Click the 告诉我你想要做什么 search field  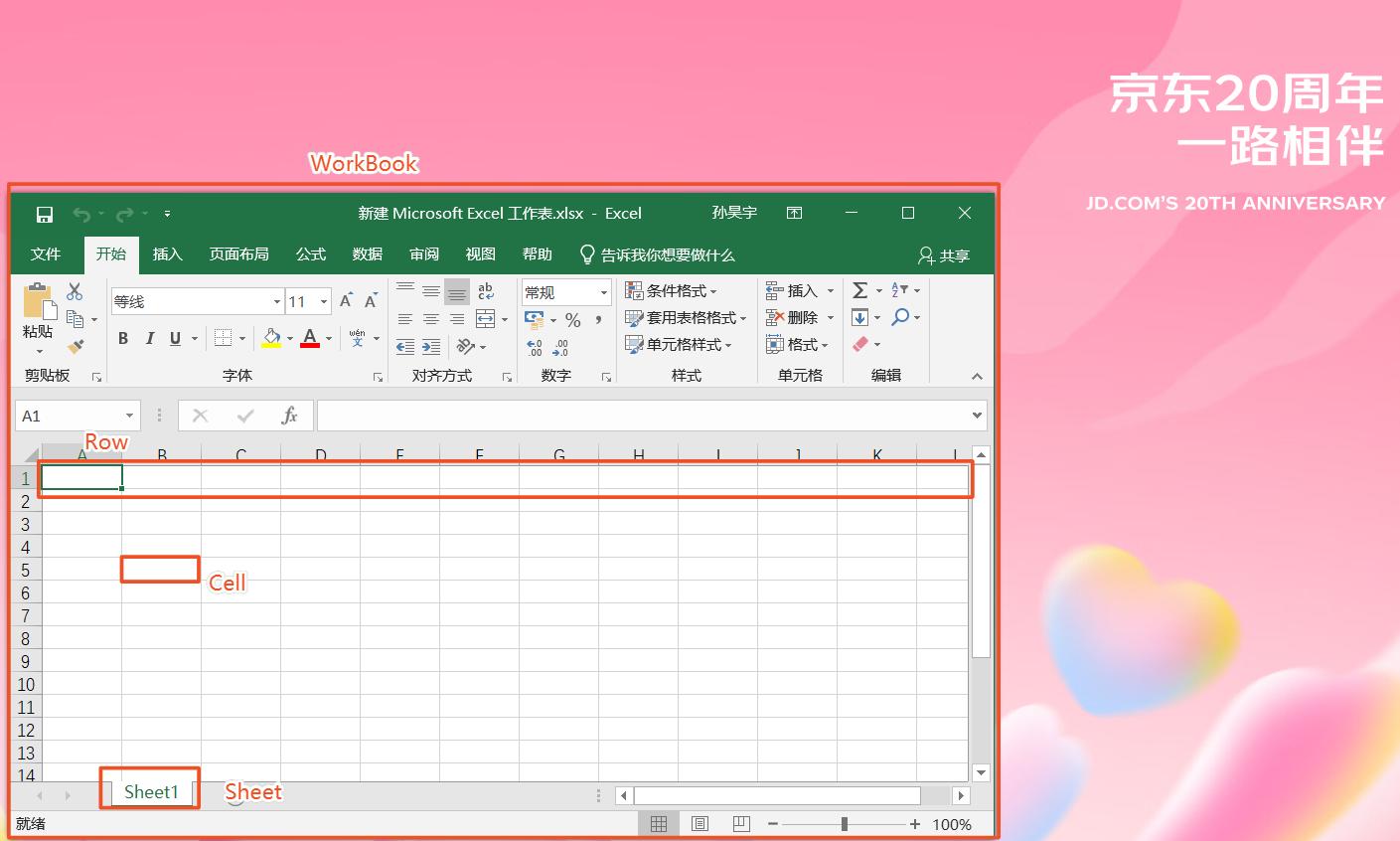pyautogui.click(x=658, y=254)
